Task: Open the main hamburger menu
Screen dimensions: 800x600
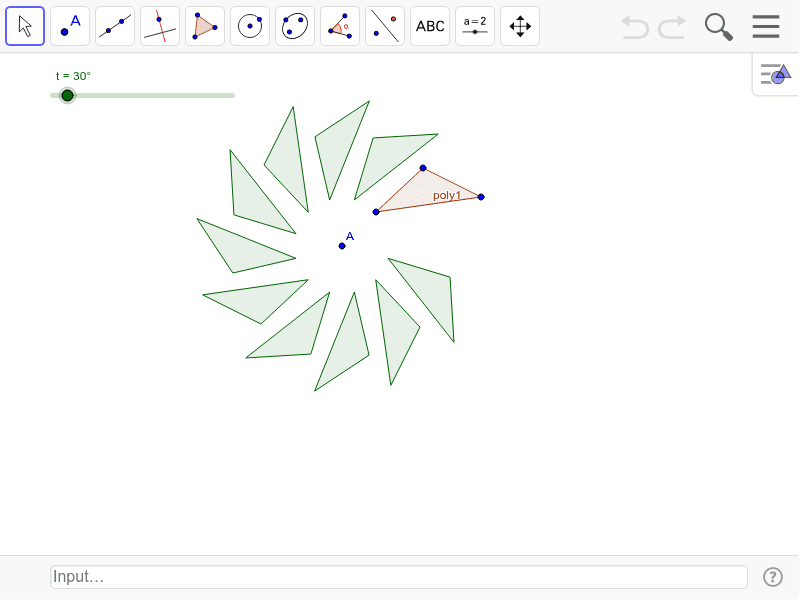Action: click(x=766, y=27)
